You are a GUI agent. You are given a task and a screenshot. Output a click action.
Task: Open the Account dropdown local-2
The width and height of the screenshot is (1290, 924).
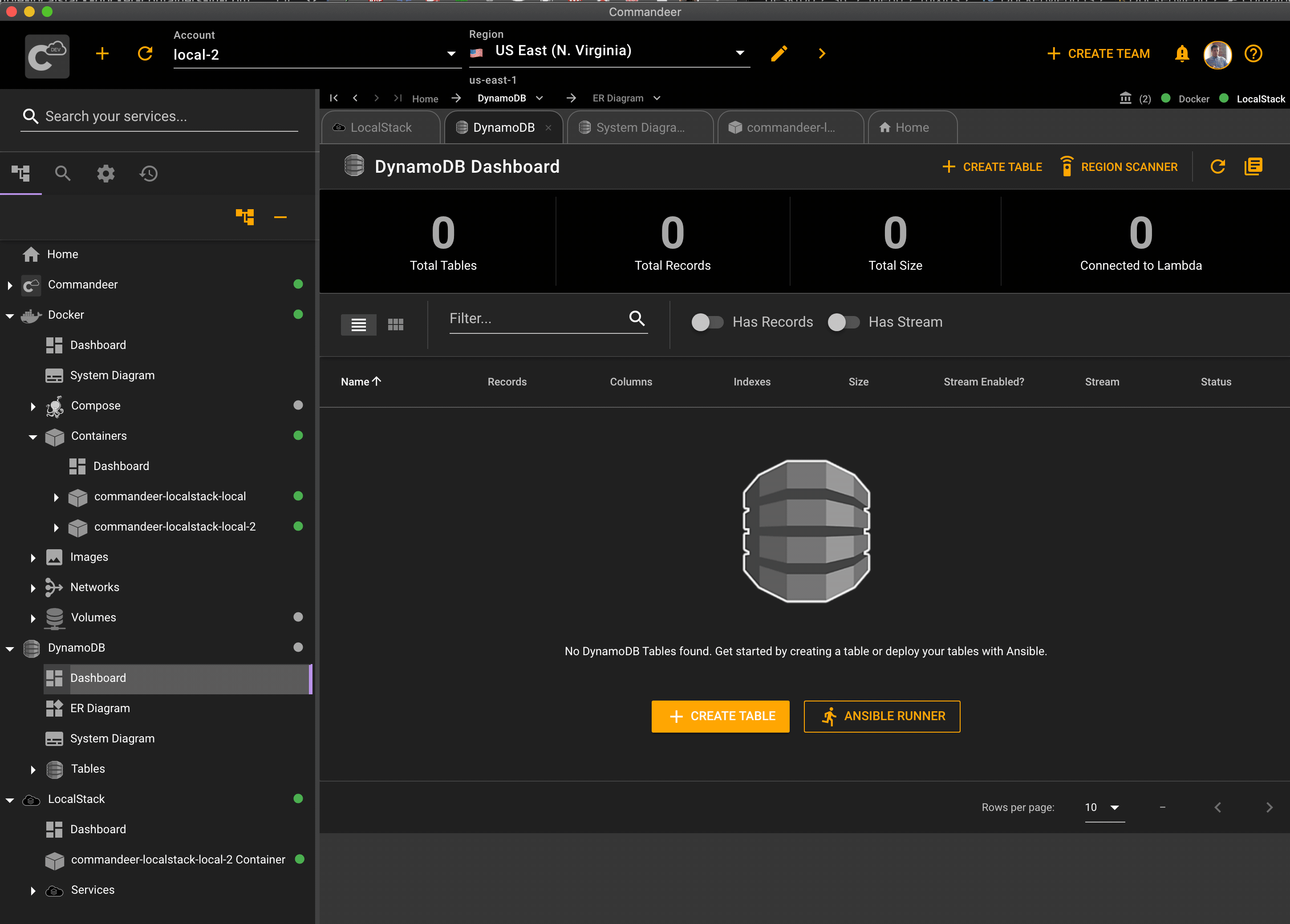tap(317, 55)
